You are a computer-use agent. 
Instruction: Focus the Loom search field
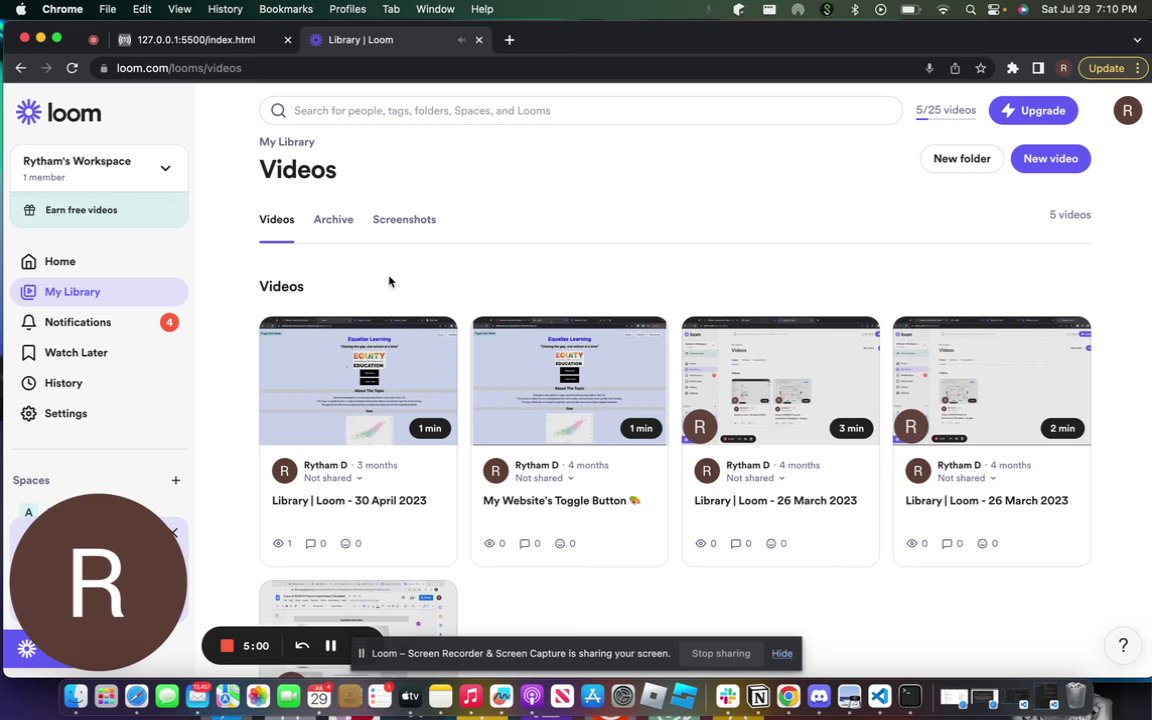(580, 111)
